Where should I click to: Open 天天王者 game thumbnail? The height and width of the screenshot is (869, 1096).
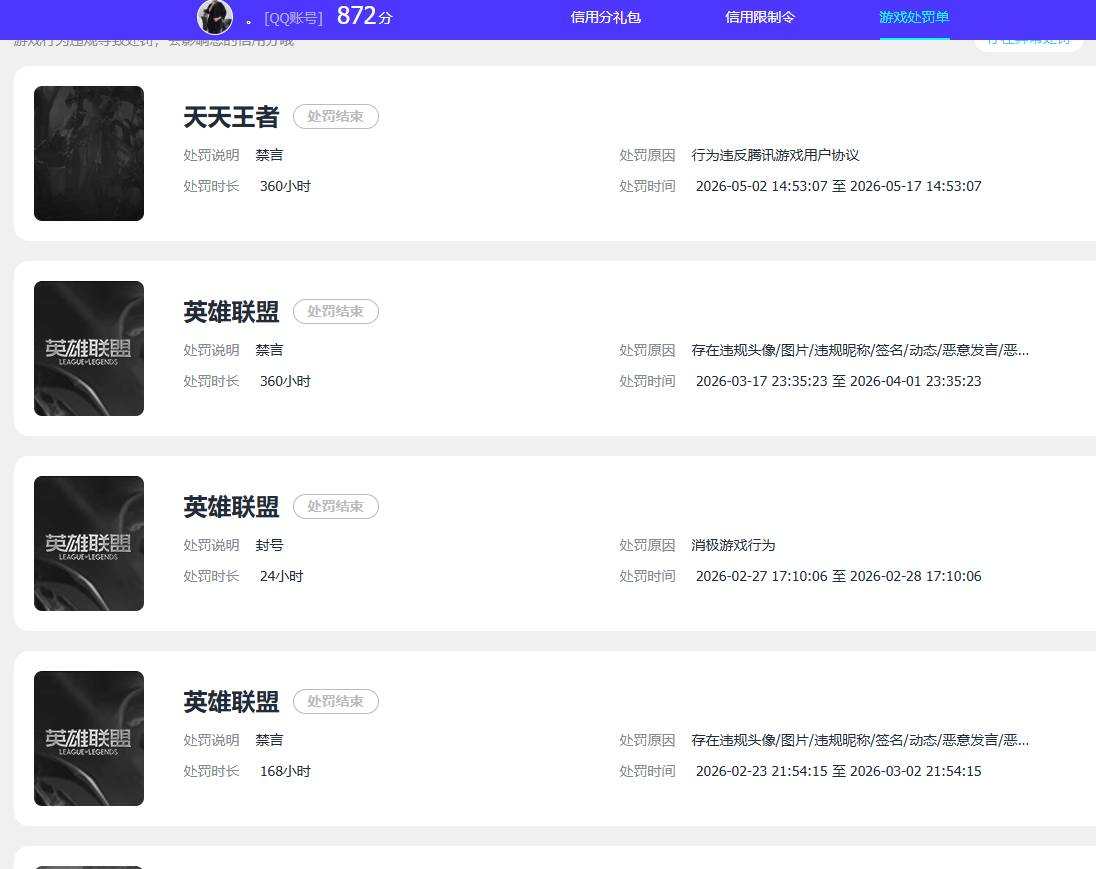coord(89,153)
